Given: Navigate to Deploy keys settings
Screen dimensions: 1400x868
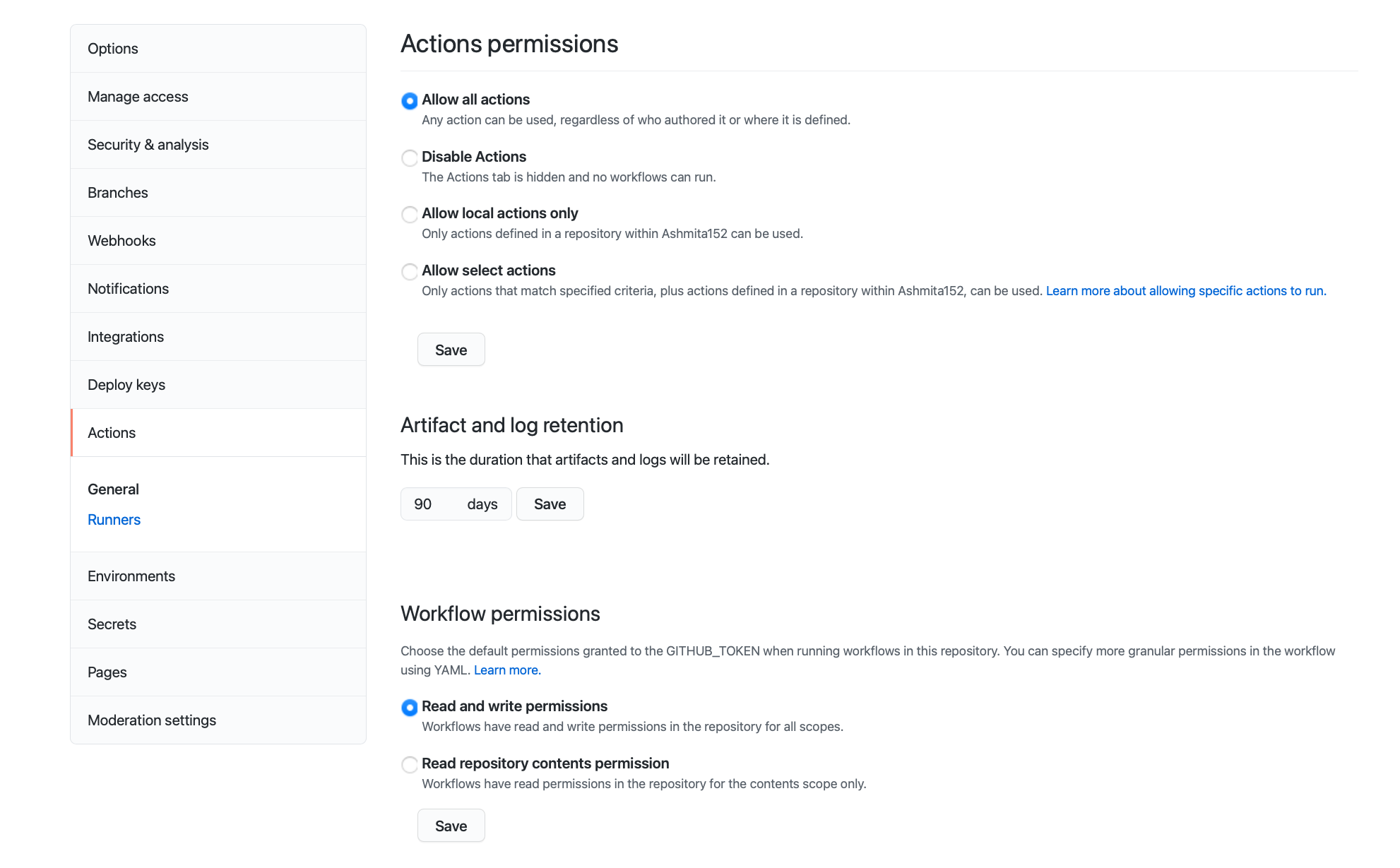Looking at the screenshot, I should tap(126, 384).
